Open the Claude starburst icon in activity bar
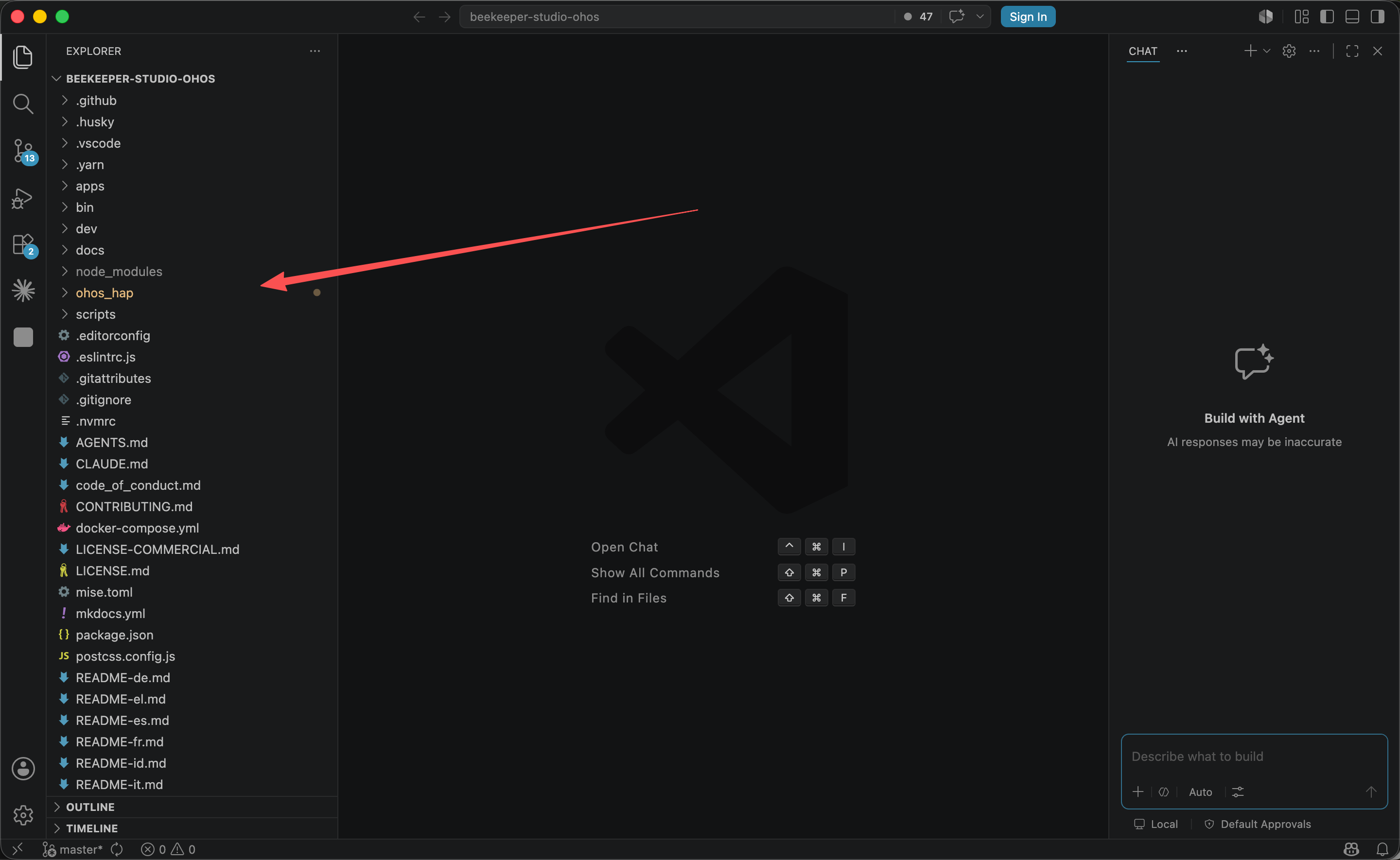Viewport: 1400px width, 860px height. 23,291
